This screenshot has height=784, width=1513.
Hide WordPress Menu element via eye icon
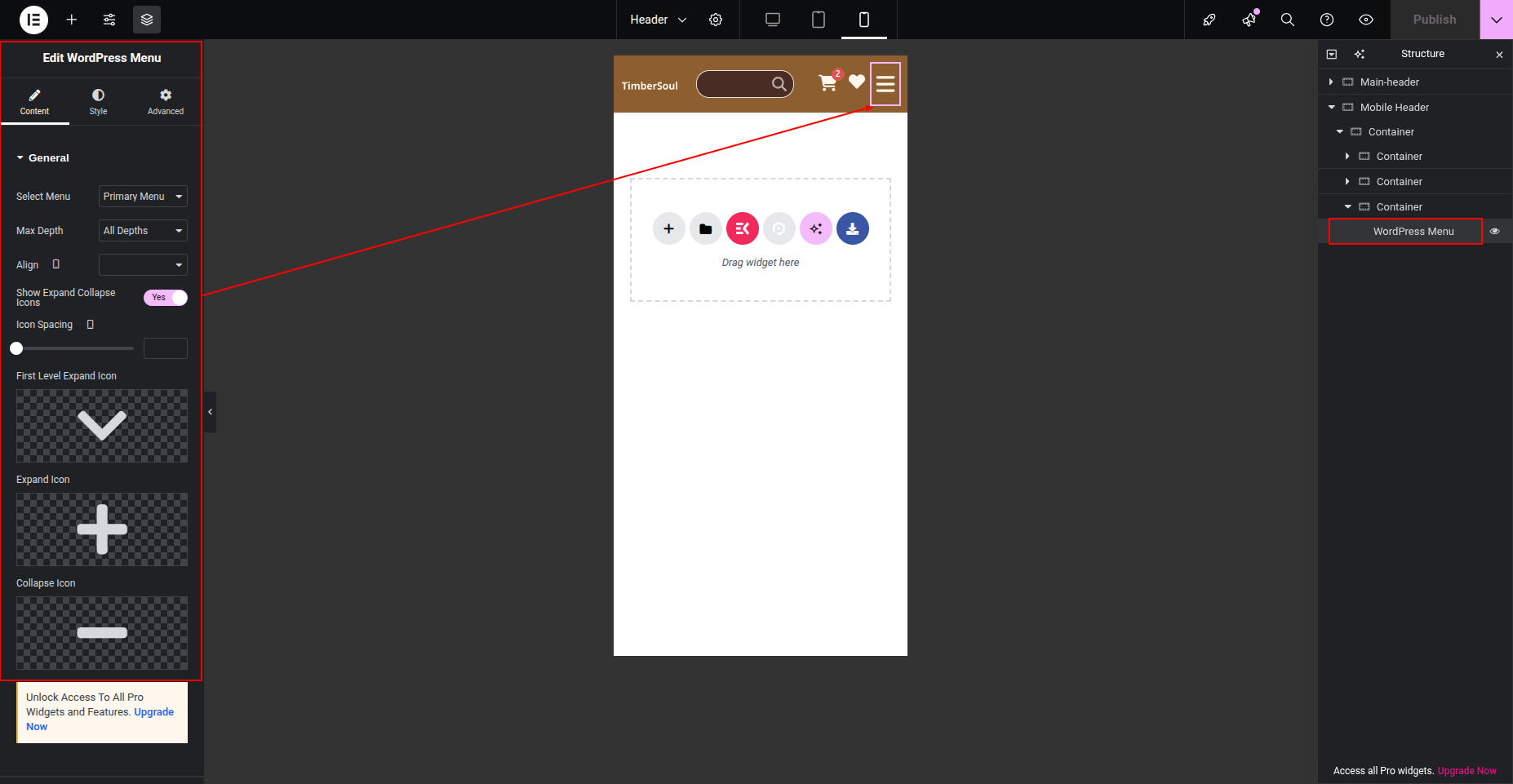1494,232
